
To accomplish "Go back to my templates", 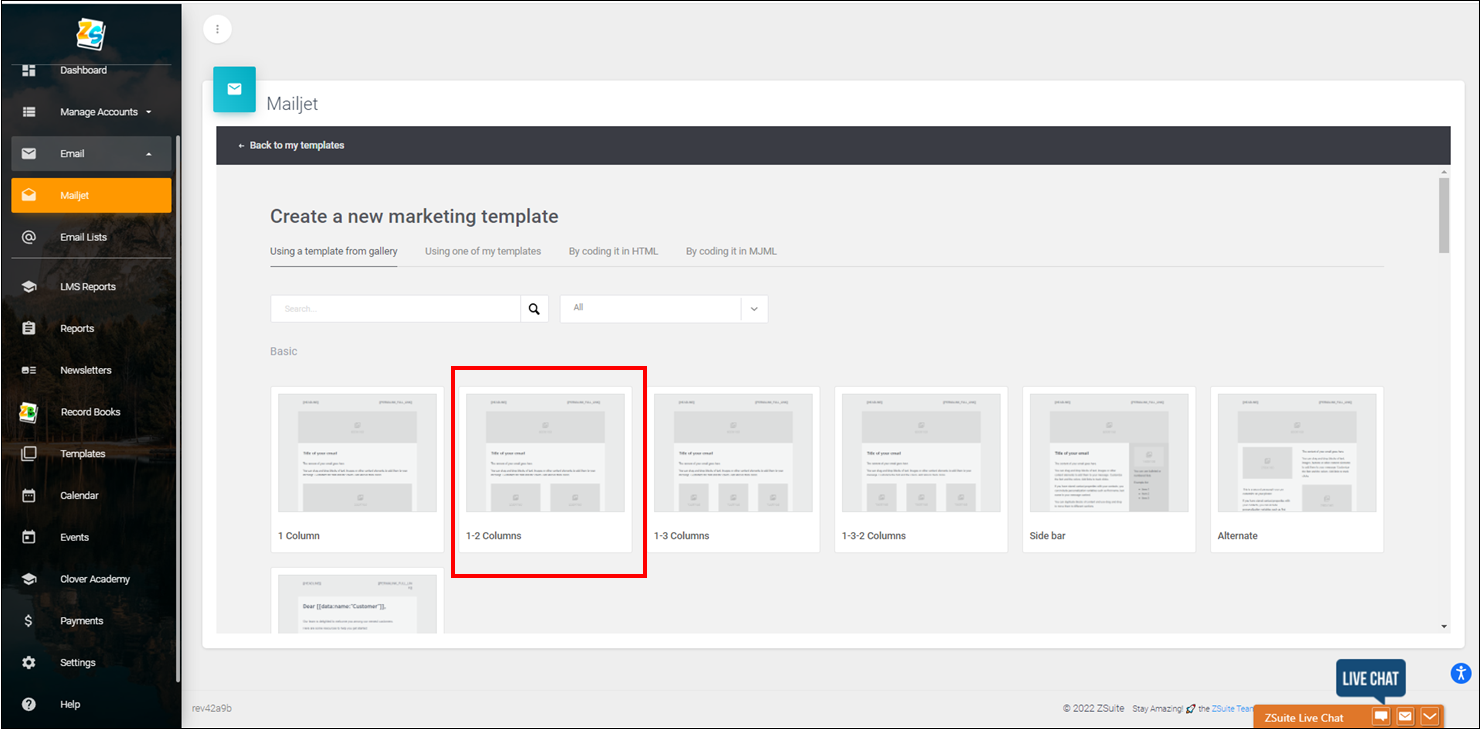I will (291, 145).
